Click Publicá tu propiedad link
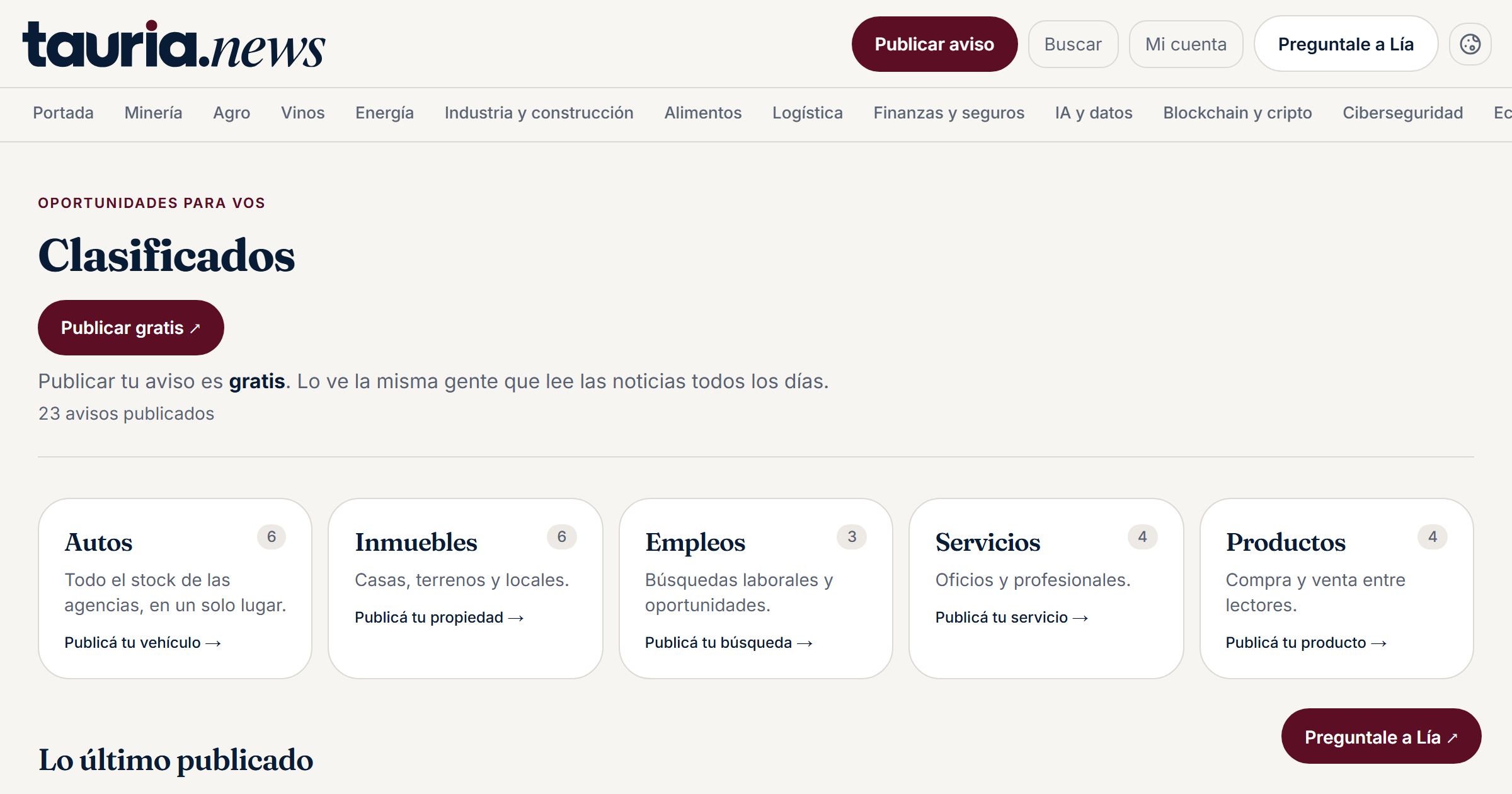This screenshot has width=1512, height=794. tap(439, 618)
